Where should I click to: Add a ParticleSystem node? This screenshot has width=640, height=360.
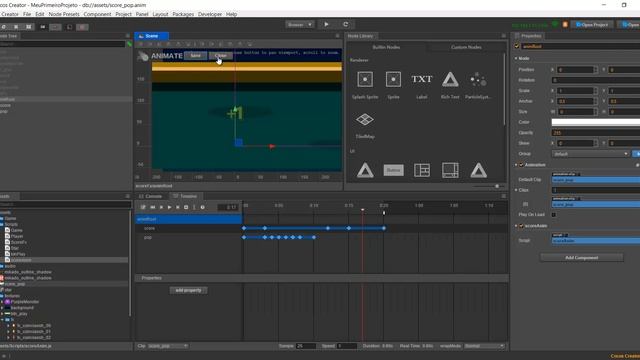point(478,79)
